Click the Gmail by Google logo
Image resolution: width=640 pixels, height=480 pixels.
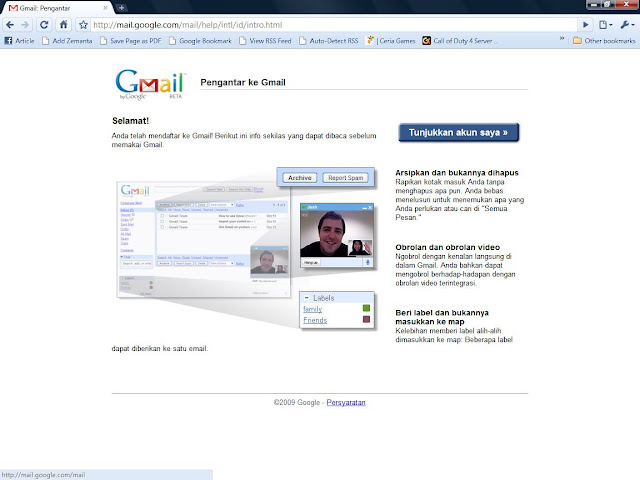tap(151, 84)
